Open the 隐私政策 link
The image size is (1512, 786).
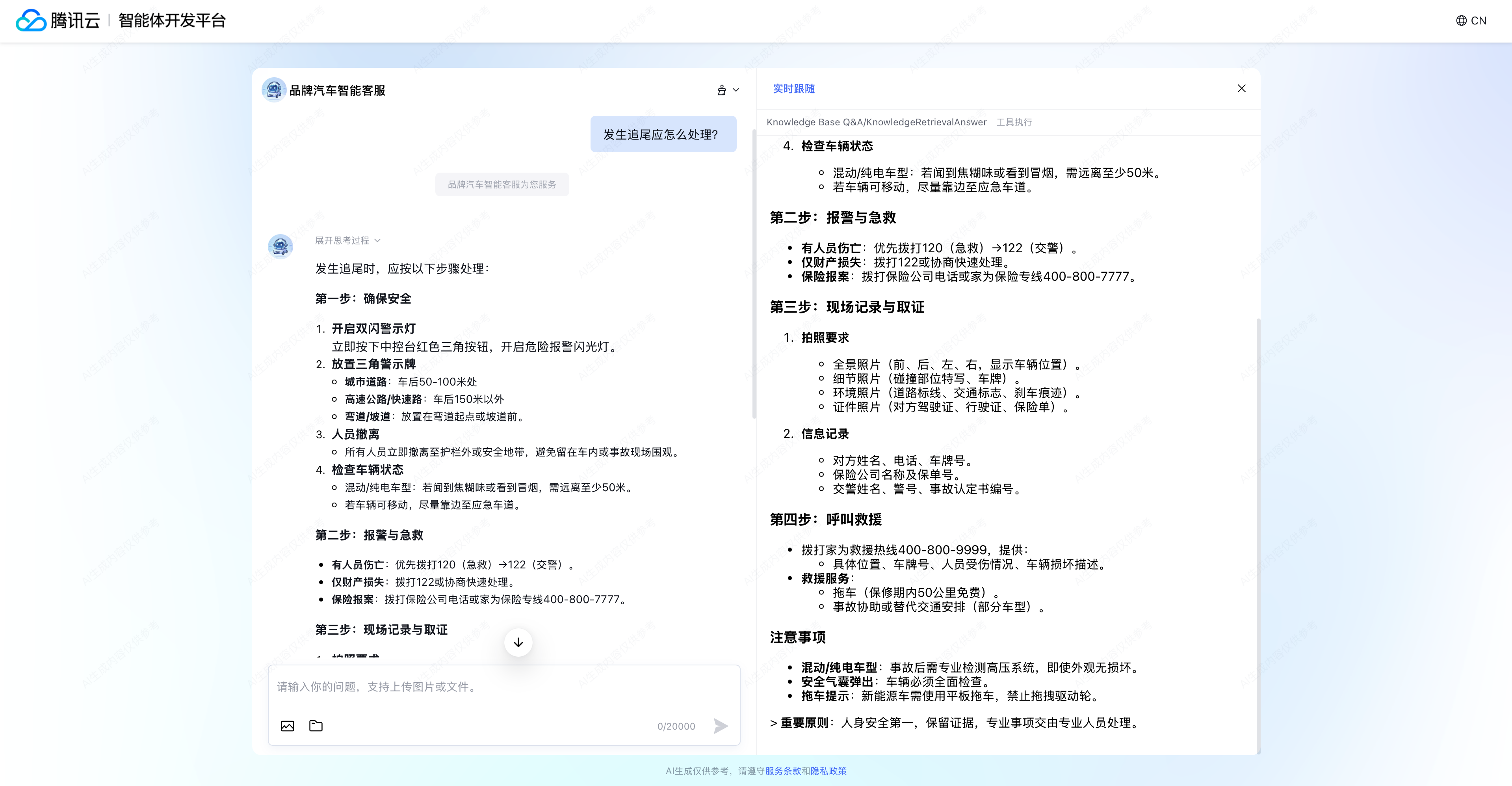pos(828,771)
